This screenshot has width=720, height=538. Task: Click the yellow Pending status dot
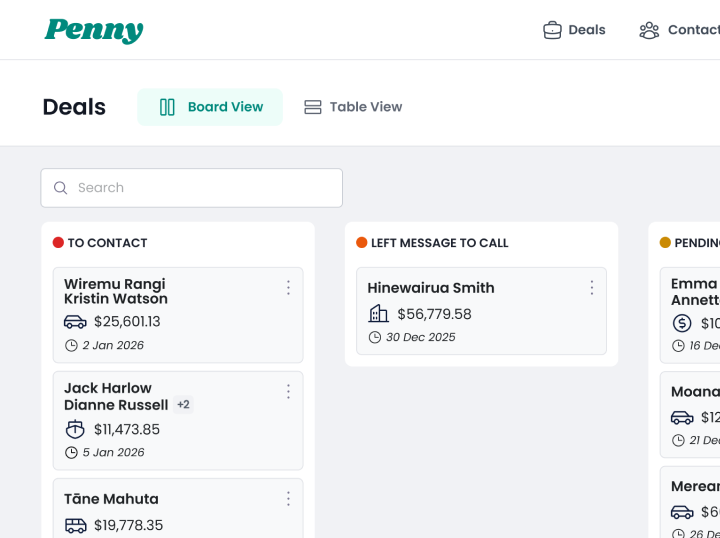click(x=665, y=242)
